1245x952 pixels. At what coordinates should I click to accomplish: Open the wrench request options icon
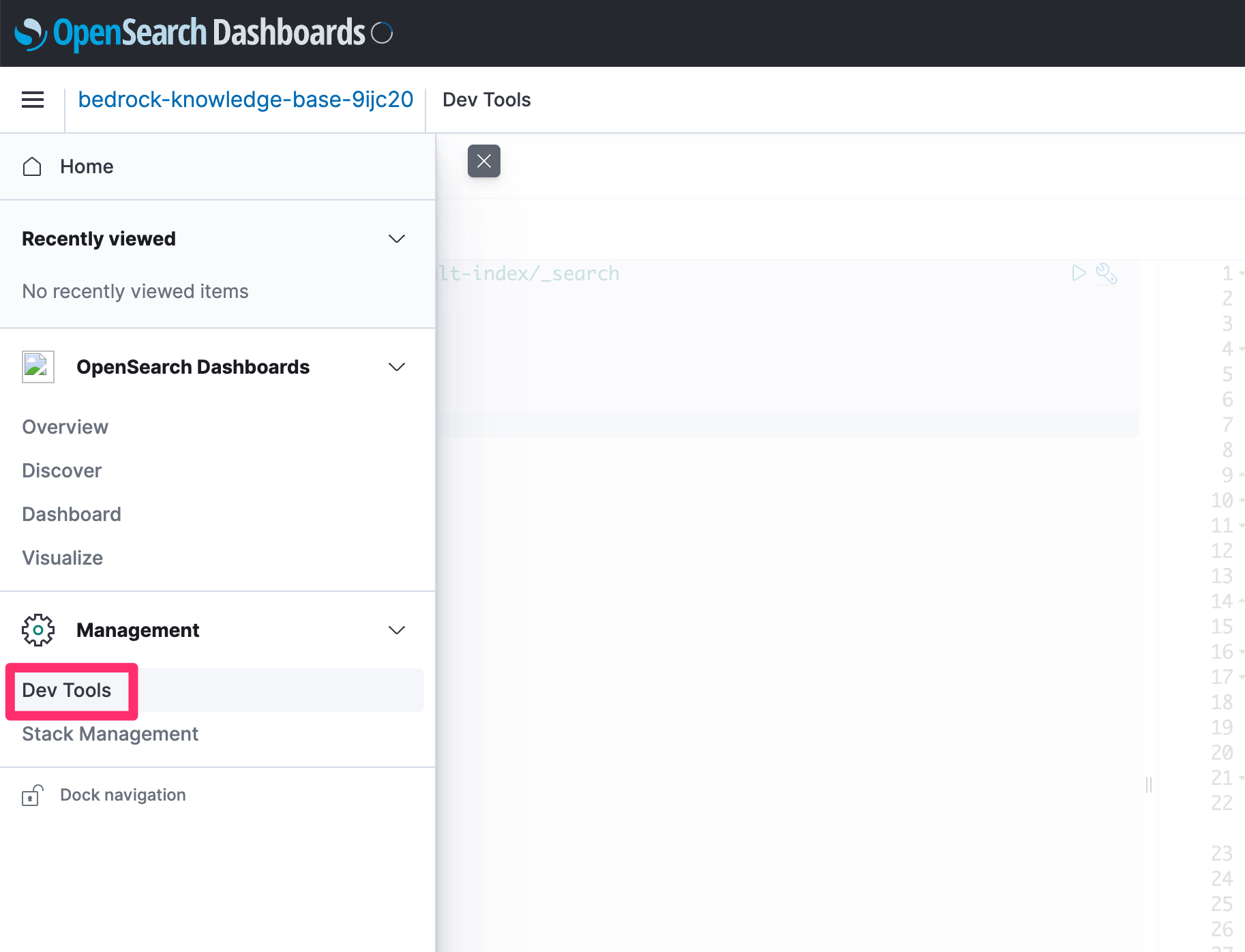click(x=1107, y=273)
